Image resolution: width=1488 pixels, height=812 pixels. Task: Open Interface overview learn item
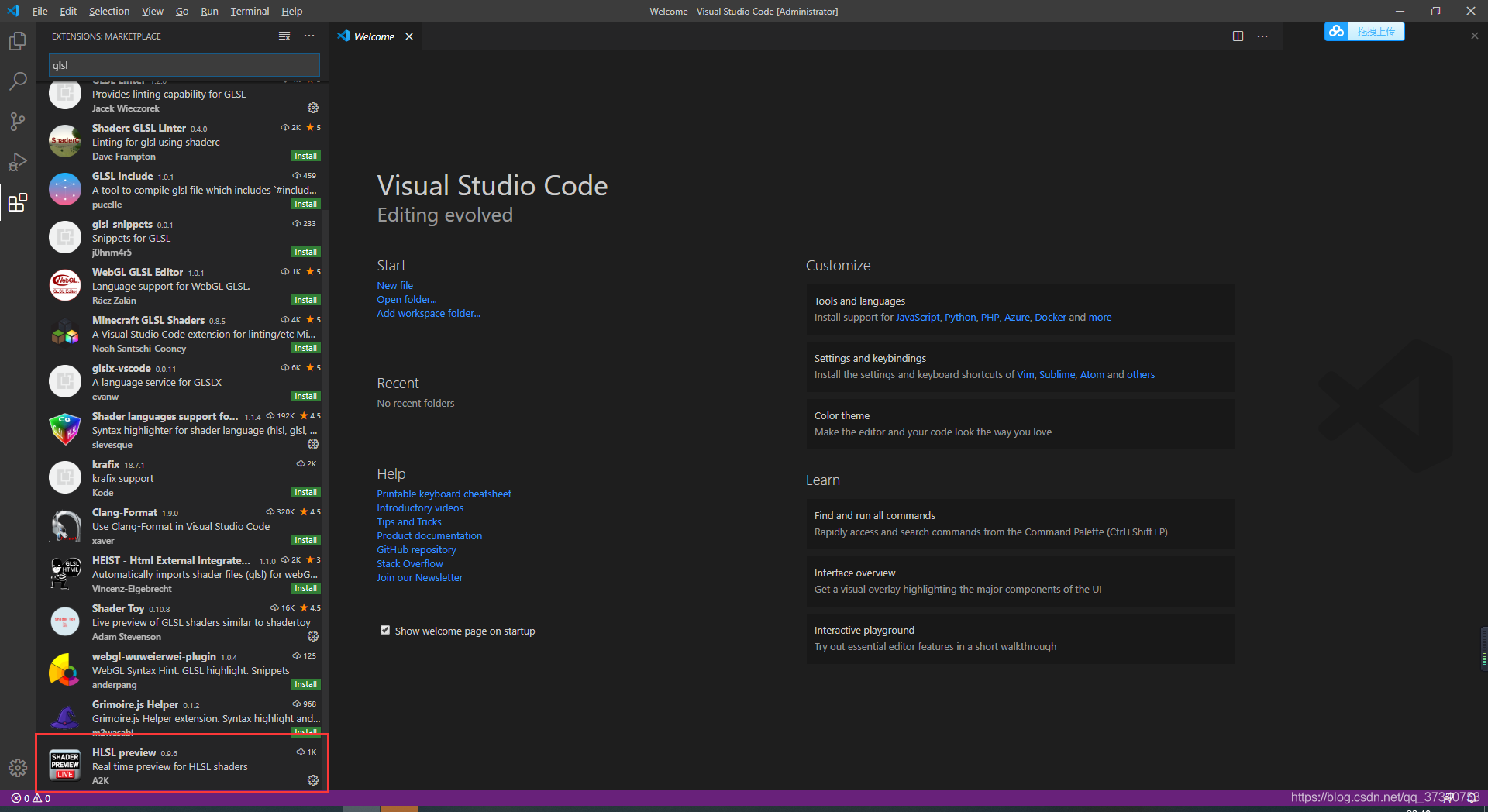click(1020, 581)
